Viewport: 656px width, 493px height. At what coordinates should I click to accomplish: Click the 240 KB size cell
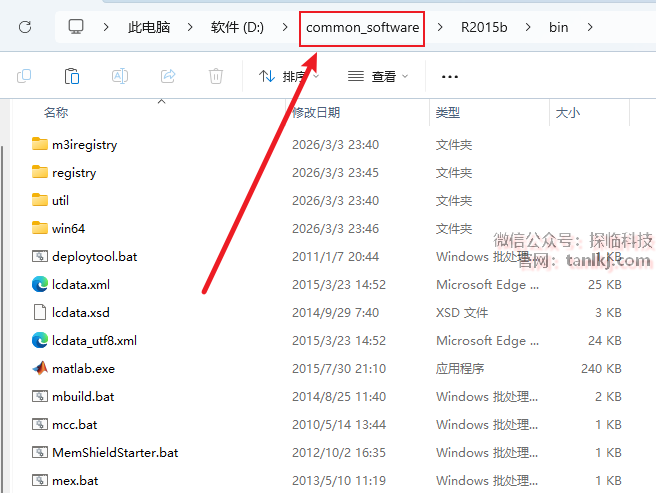(601, 369)
